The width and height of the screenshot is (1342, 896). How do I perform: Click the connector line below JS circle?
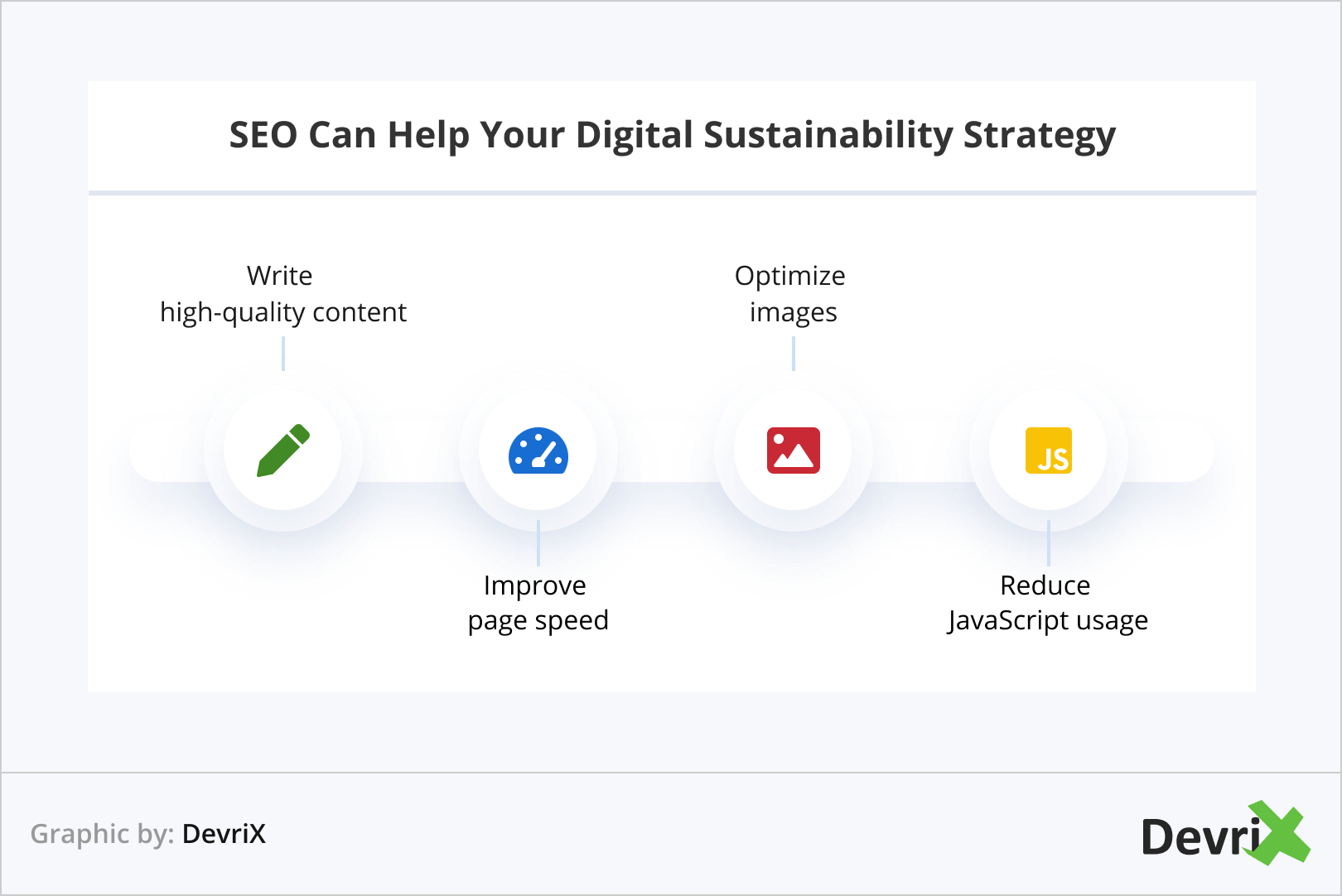pyautogui.click(x=1049, y=543)
